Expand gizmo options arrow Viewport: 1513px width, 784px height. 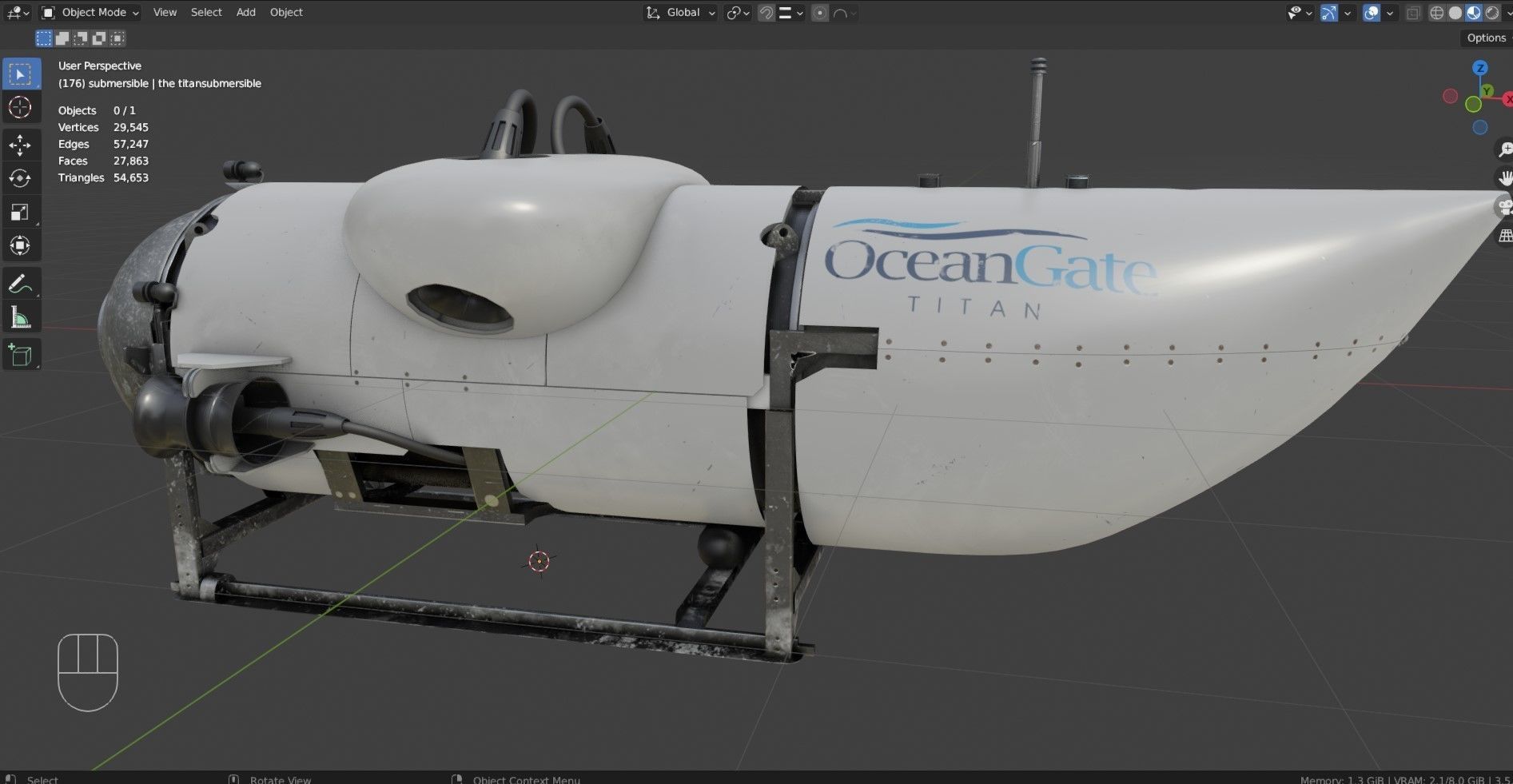click(1348, 13)
